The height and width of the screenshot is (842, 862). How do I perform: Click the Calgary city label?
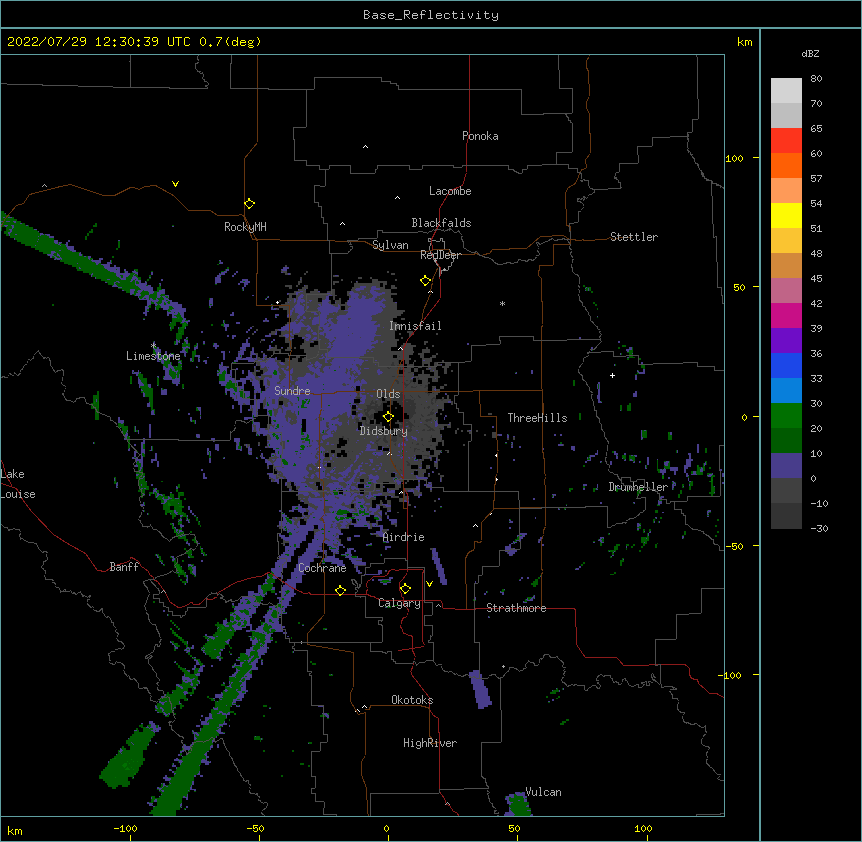[399, 603]
